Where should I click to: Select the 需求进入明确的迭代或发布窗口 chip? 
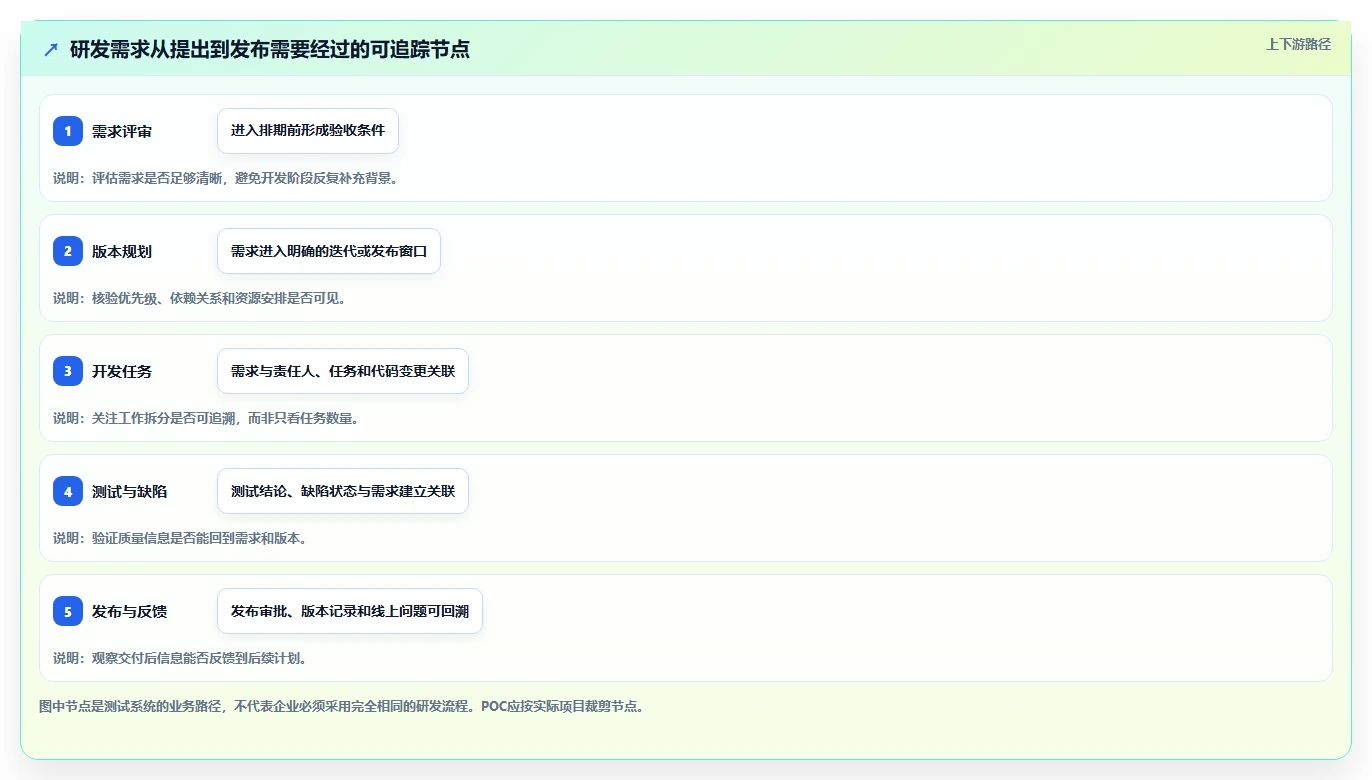click(329, 251)
